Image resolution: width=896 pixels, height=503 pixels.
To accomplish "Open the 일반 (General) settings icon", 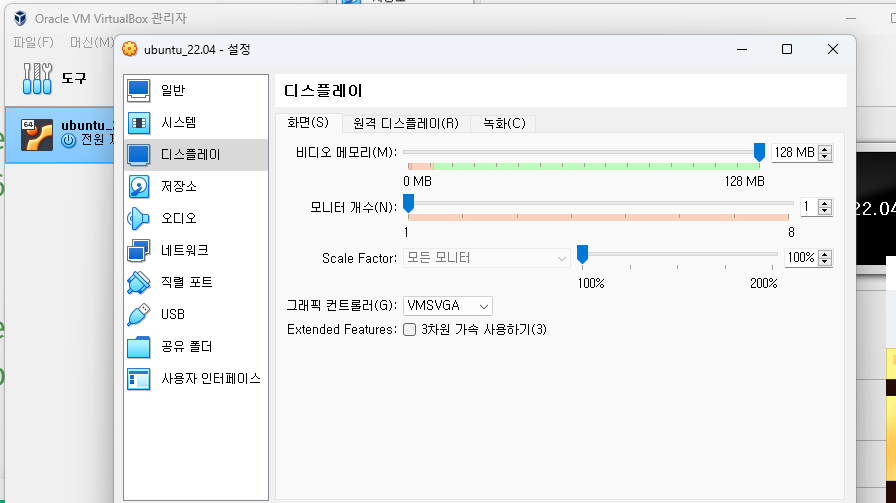I will coord(139,90).
